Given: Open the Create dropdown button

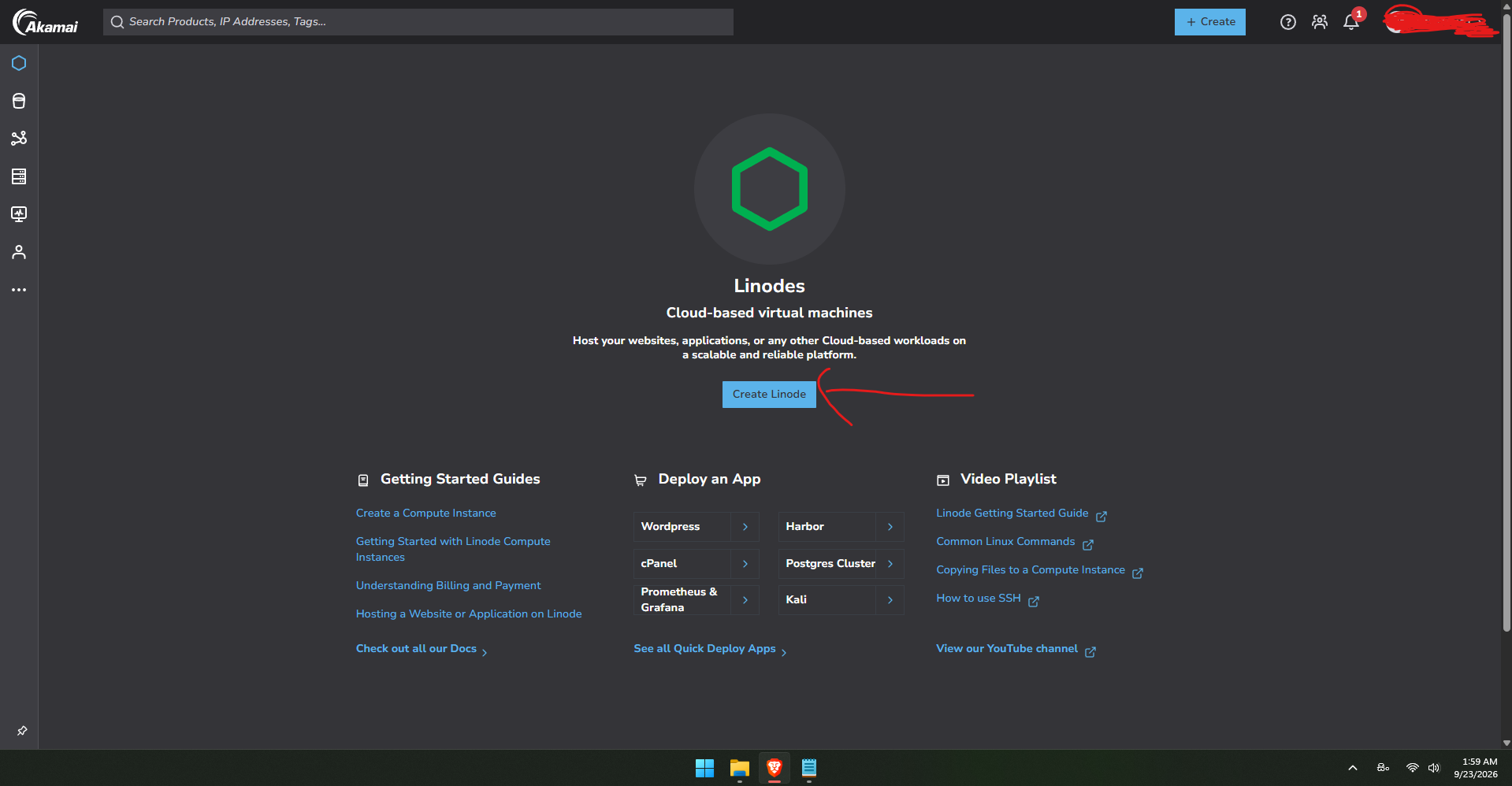Looking at the screenshot, I should tap(1210, 22).
